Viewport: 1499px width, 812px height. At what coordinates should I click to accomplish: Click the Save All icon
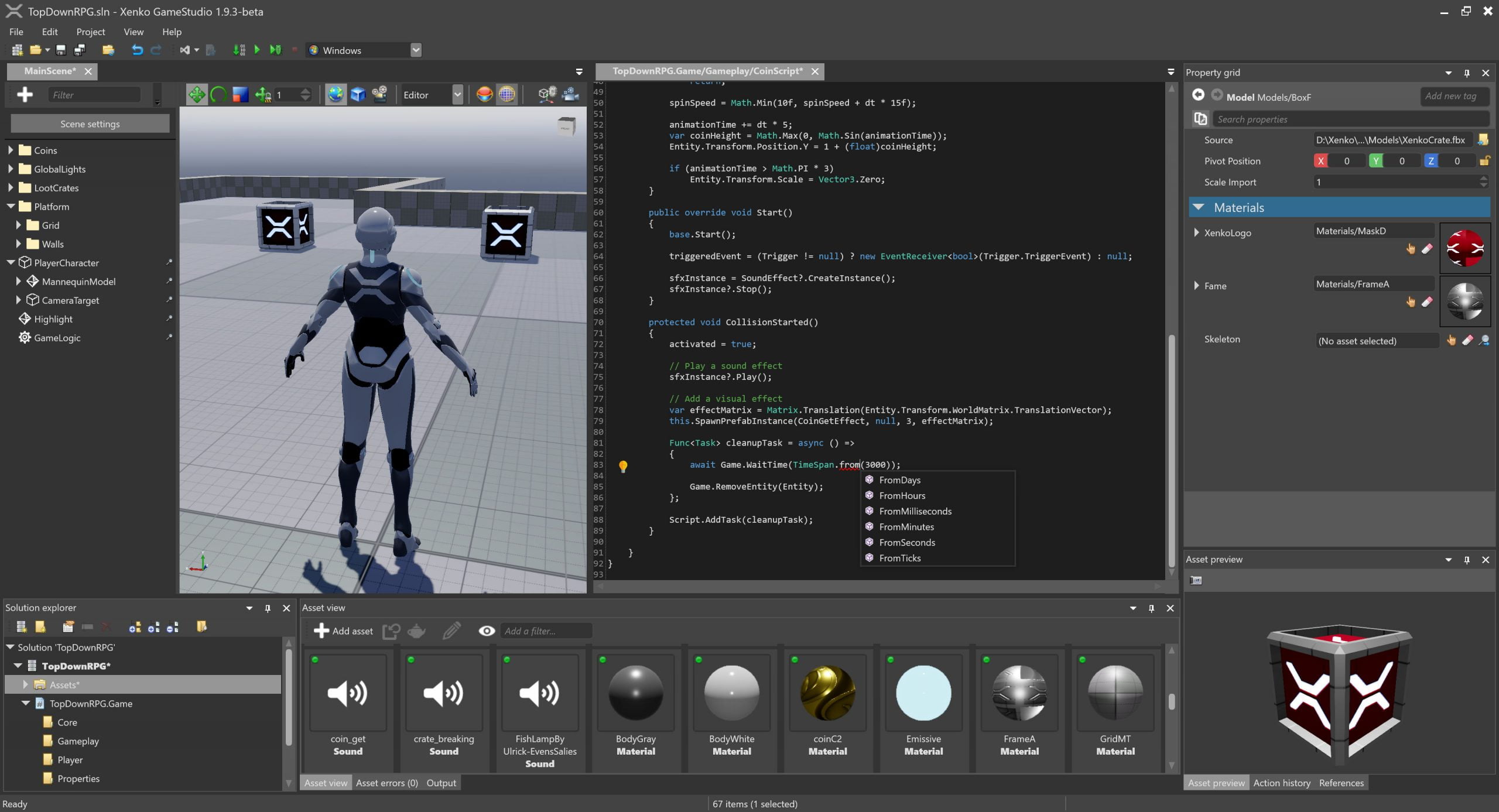[79, 50]
